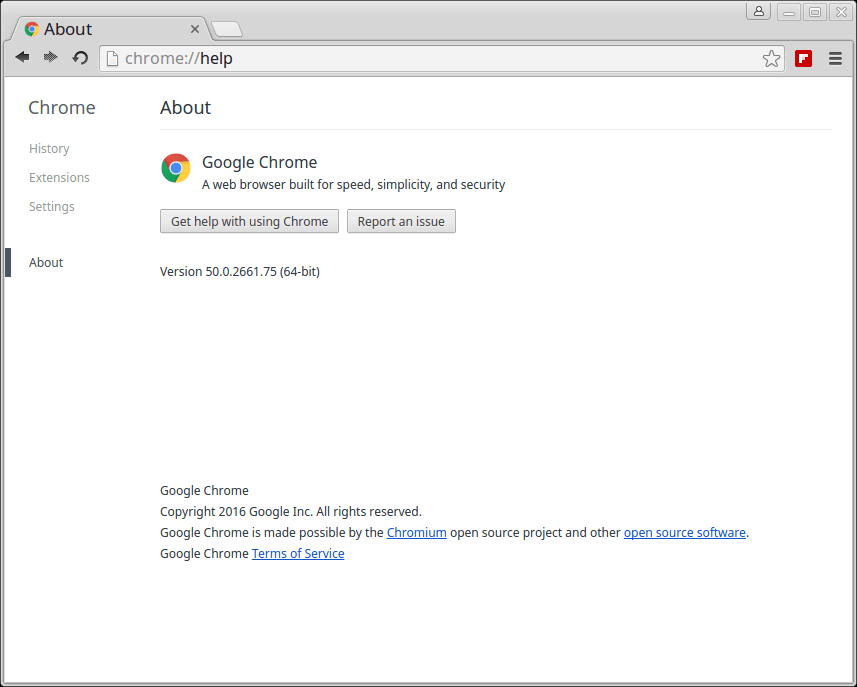Viewport: 857px width, 687px height.
Task: Open the Chrome hamburger menu
Action: (835, 58)
